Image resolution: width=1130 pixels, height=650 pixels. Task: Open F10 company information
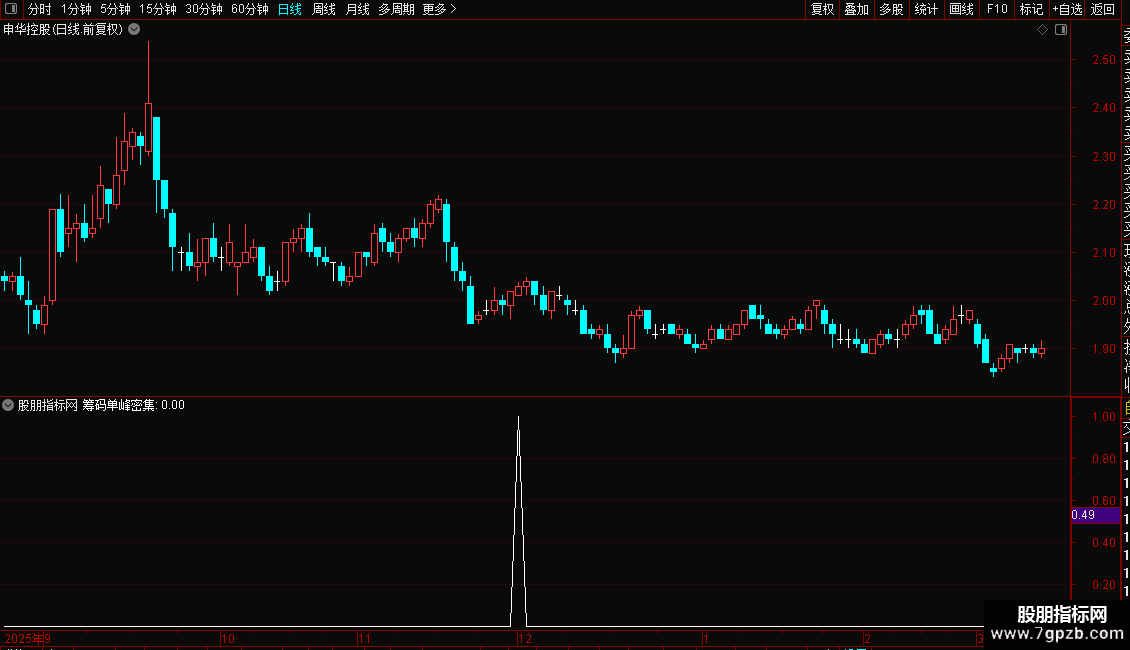tap(997, 9)
